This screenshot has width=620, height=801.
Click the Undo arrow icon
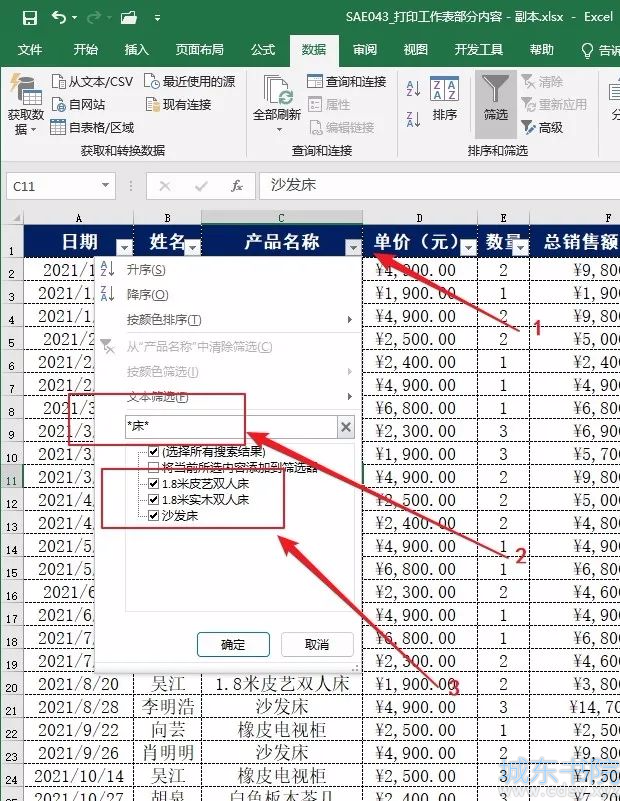(x=59, y=18)
